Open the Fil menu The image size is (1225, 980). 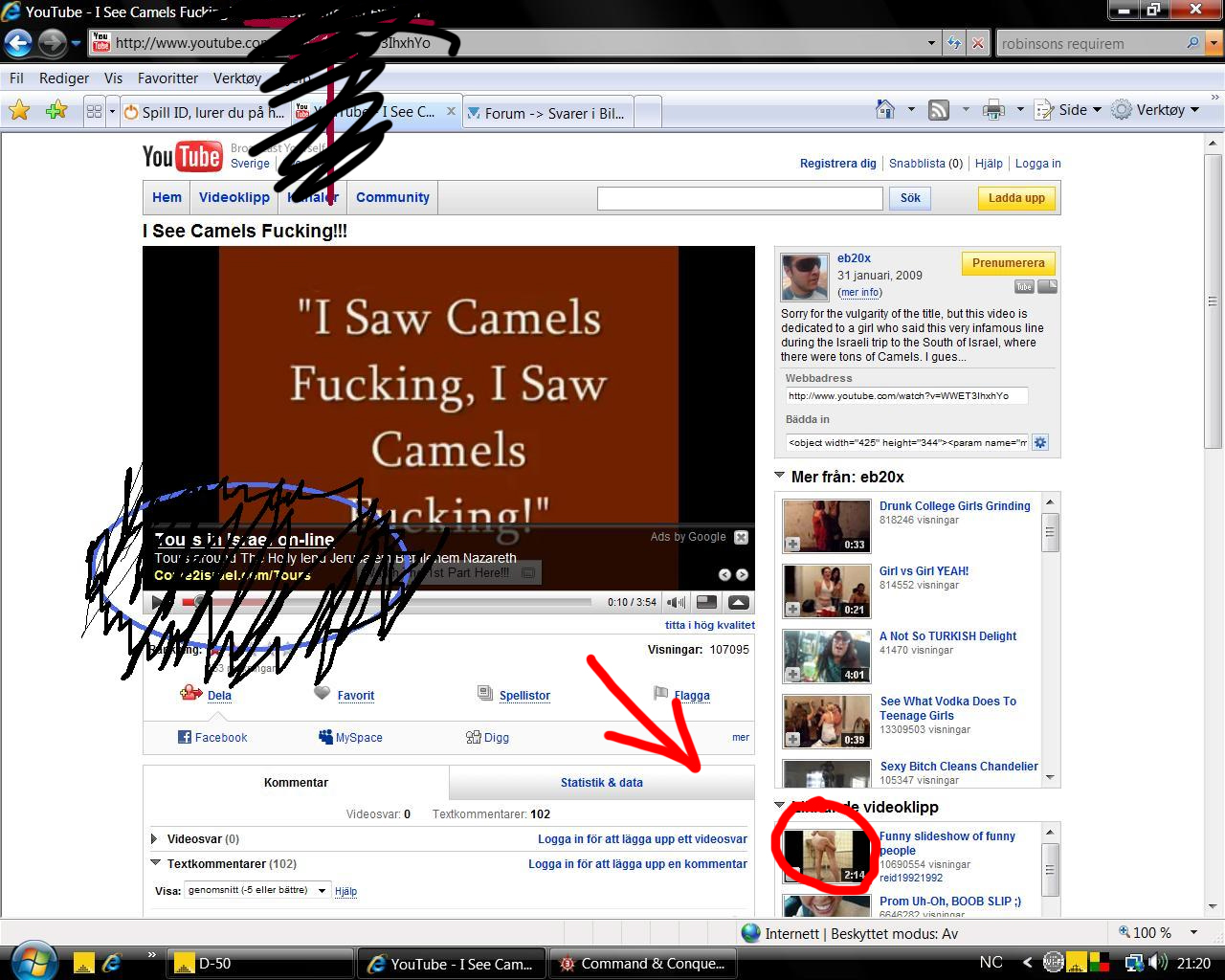click(16, 78)
